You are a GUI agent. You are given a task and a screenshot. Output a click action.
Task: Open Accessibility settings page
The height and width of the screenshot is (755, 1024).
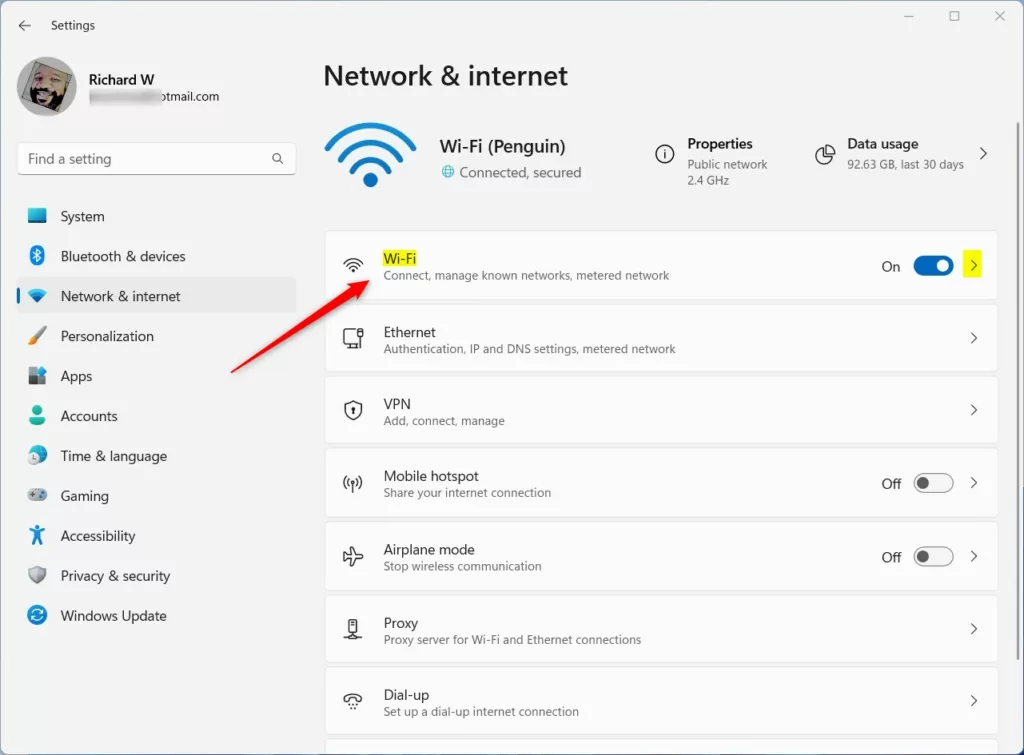tap(157, 536)
